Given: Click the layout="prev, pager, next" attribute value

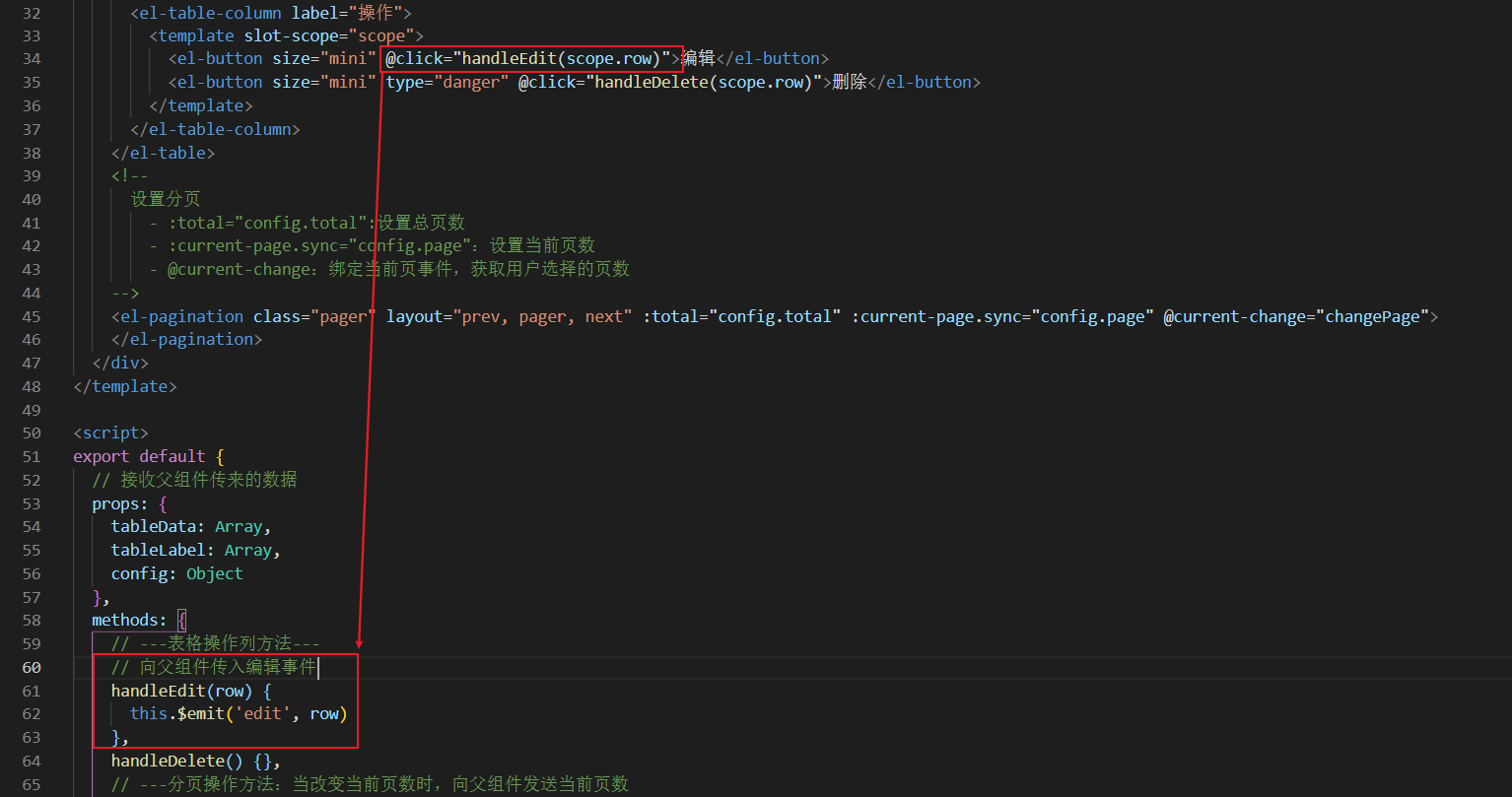Looking at the screenshot, I should tap(543, 317).
